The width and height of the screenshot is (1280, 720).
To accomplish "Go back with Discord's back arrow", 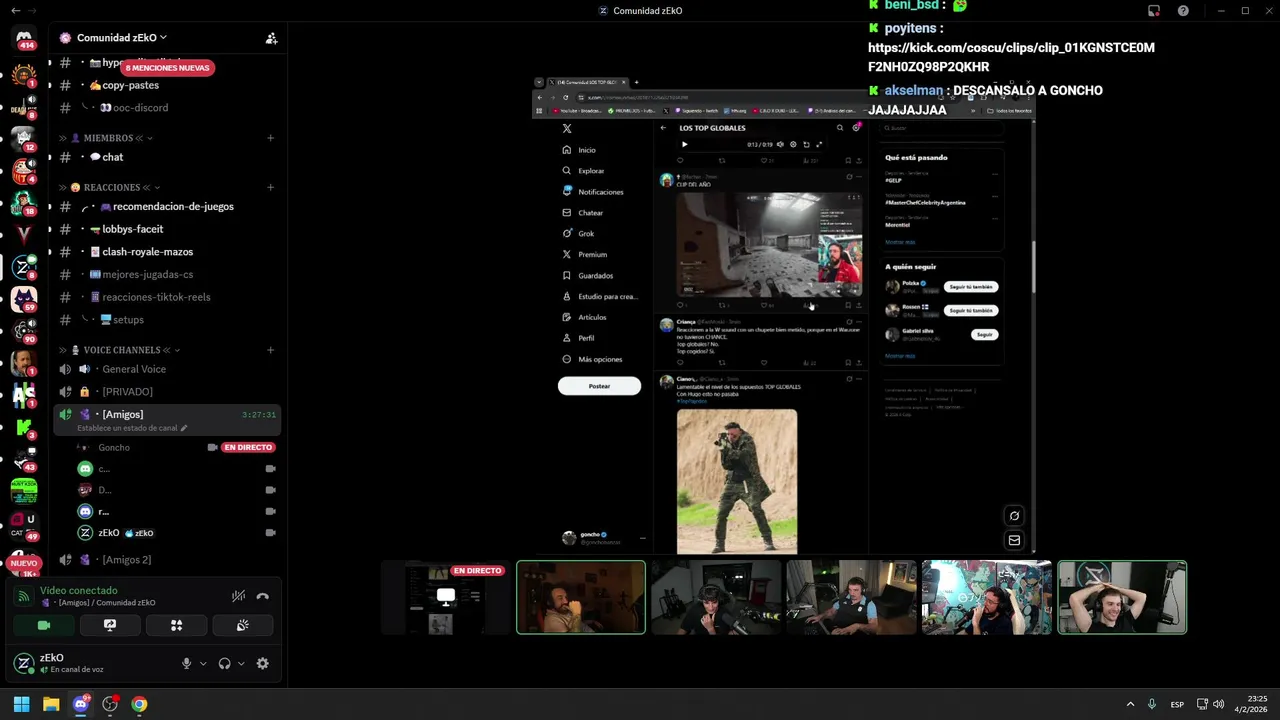I will tap(15, 11).
